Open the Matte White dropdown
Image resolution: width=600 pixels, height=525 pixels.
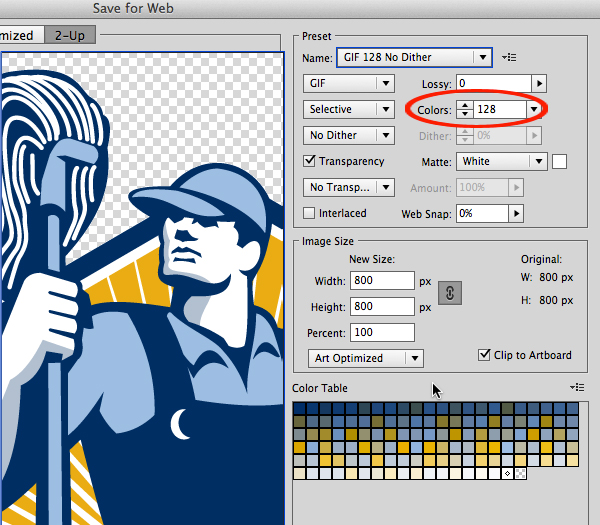click(501, 161)
